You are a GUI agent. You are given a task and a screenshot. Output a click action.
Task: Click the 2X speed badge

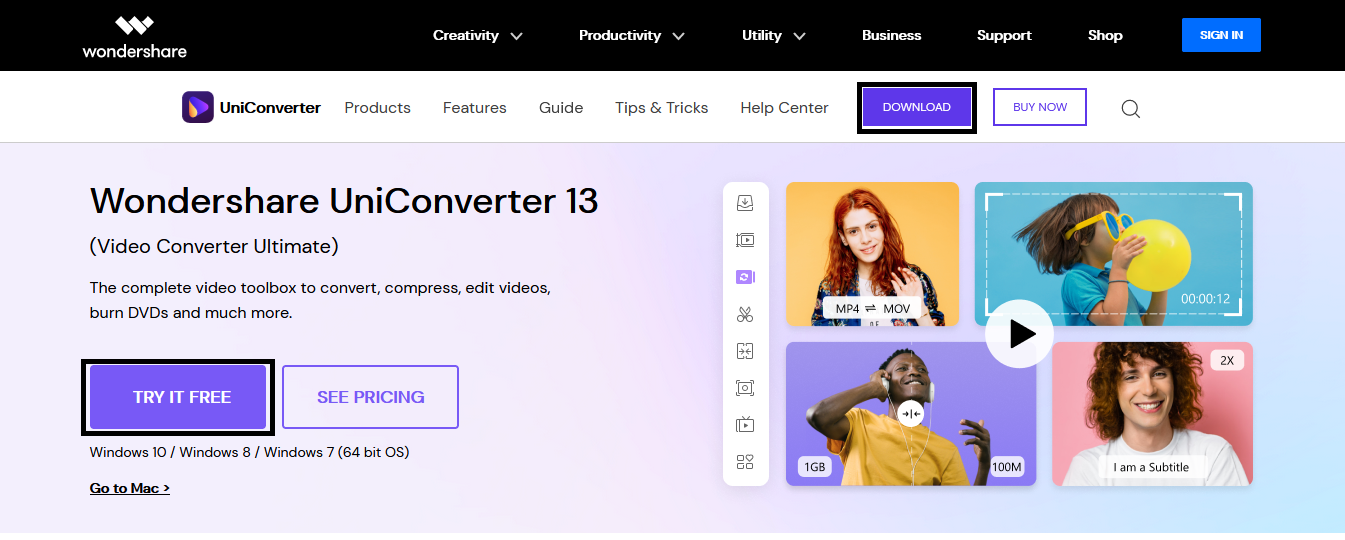(x=1227, y=360)
